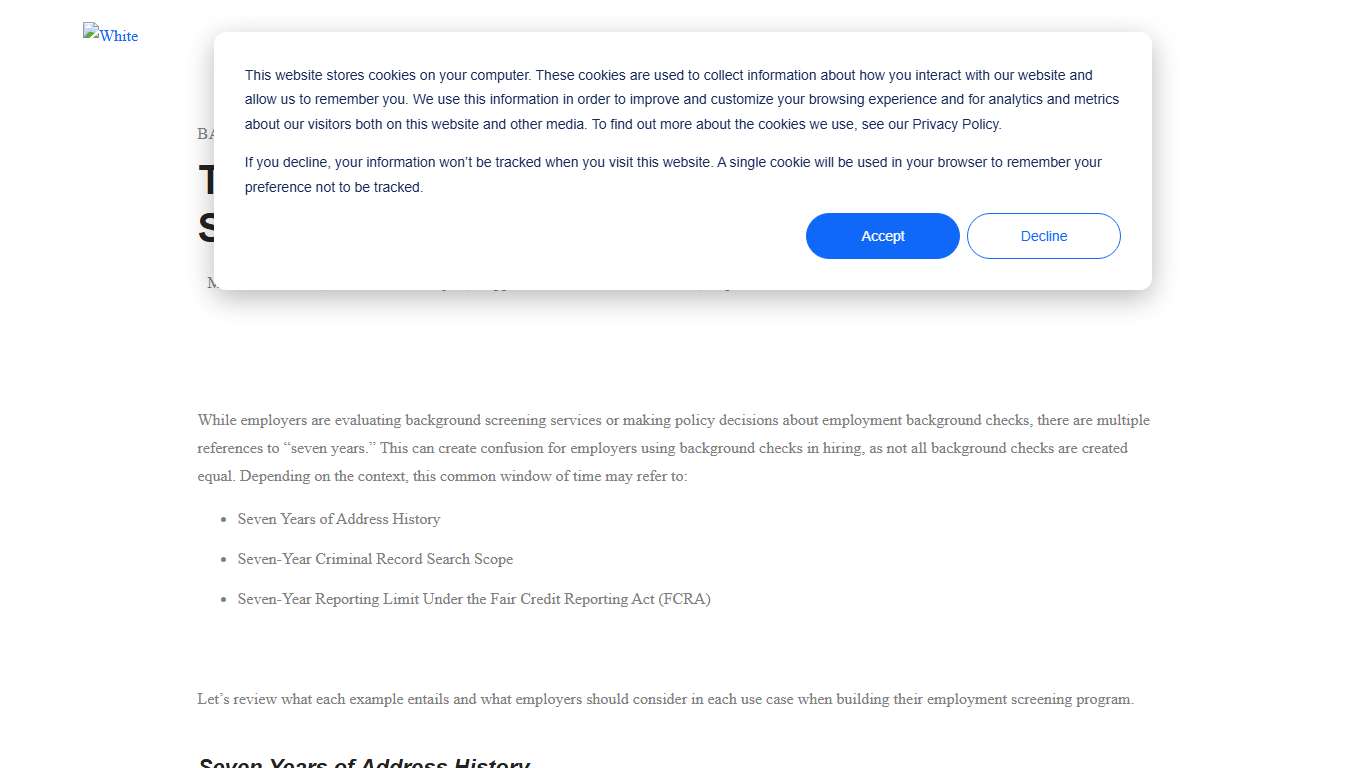Image resolution: width=1366 pixels, height=768 pixels.
Task: Click '(FCRA)' abbreviation in the third bullet
Action: [685, 599]
